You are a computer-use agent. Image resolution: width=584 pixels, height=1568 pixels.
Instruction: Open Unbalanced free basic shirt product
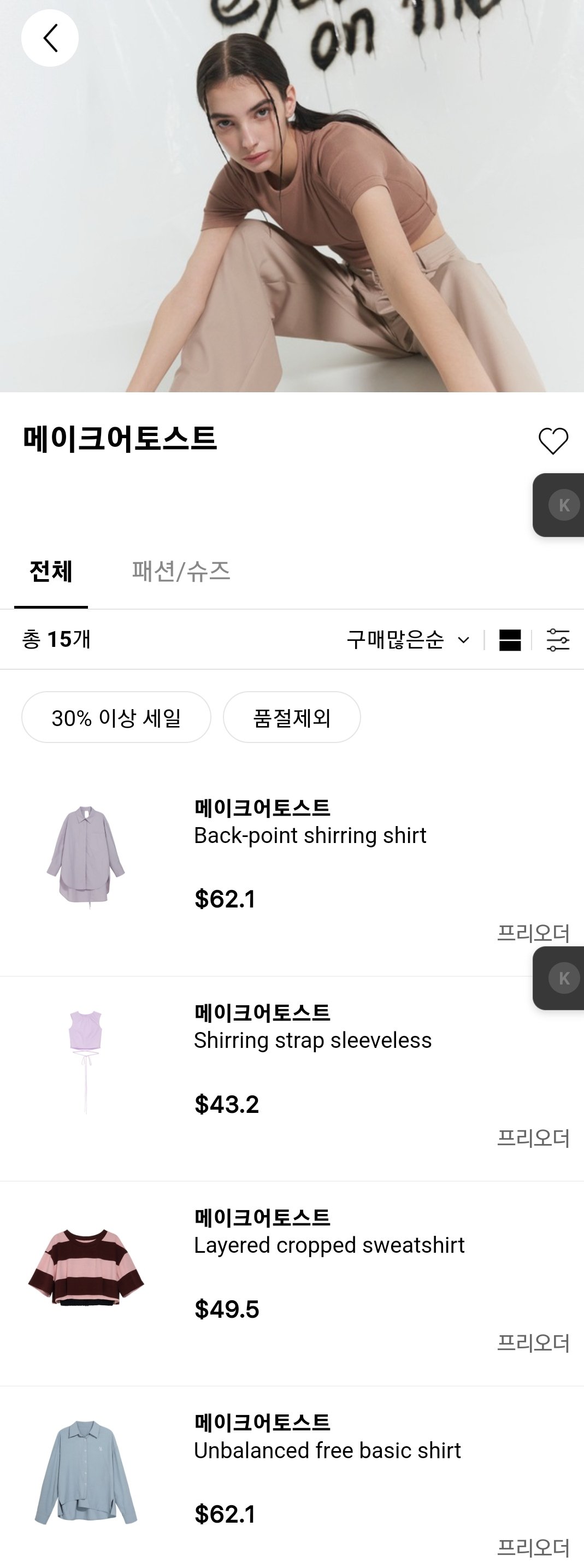tap(327, 1451)
